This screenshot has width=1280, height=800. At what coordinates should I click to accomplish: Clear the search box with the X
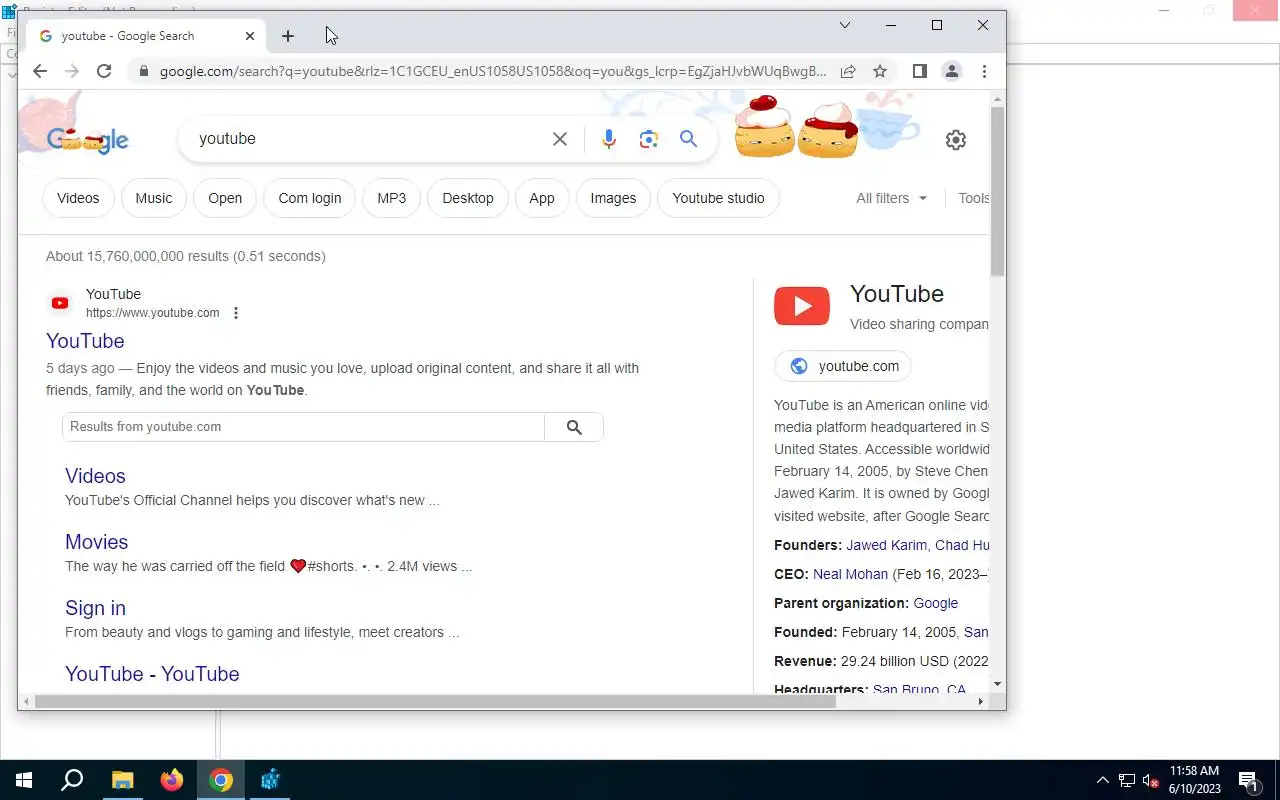[560, 139]
